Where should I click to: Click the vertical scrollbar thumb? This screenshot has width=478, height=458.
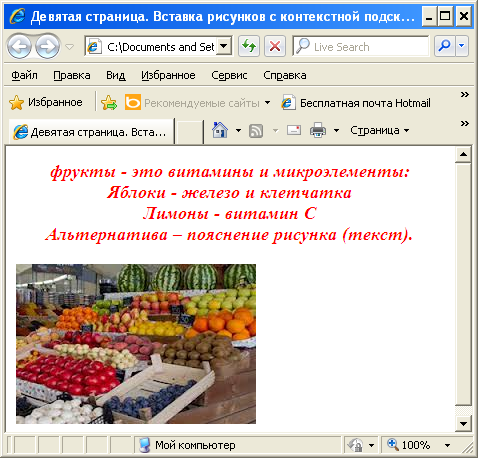pos(463,284)
